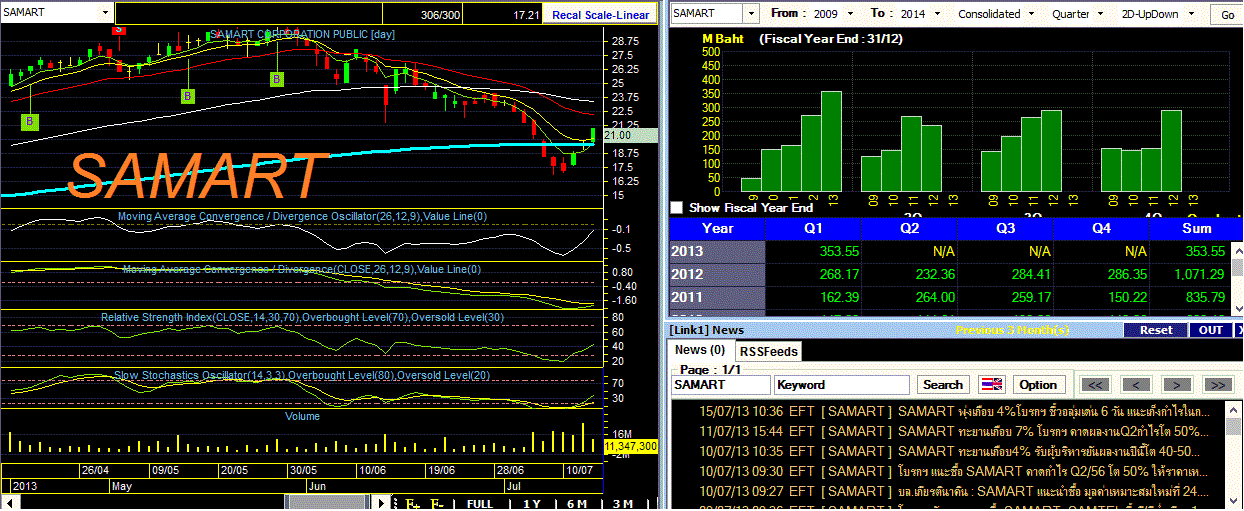
Task: Toggle the Show Fiscal Year End checkbox
Action: pos(676,208)
